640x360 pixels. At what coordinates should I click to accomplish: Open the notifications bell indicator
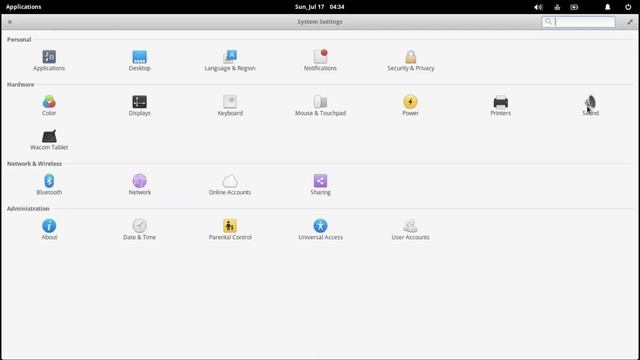point(607,7)
